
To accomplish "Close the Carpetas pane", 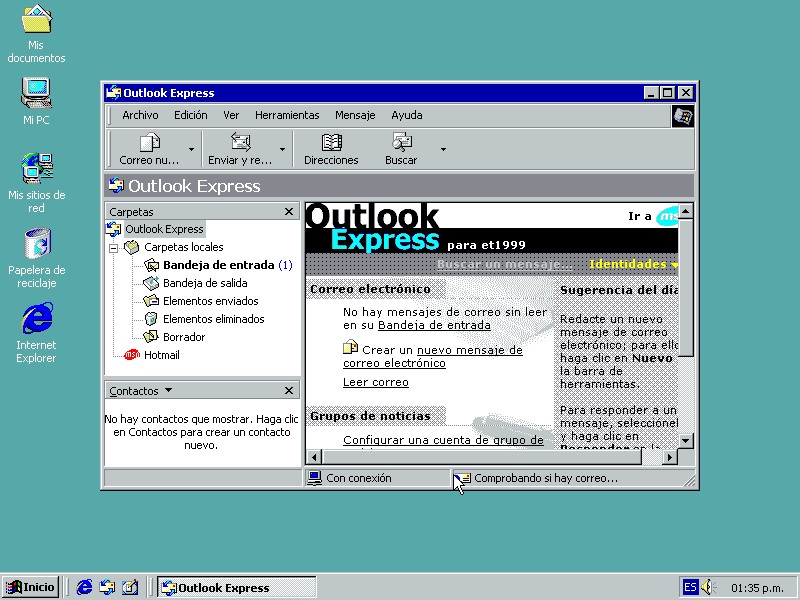I will click(289, 211).
